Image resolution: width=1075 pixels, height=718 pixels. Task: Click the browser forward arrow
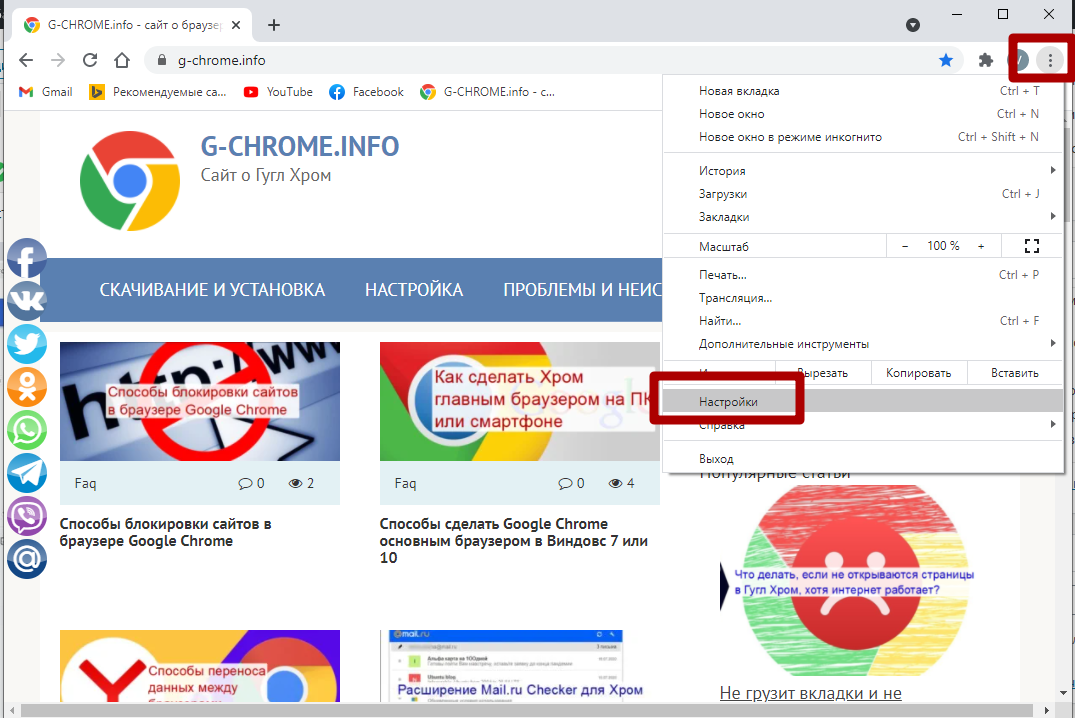point(58,60)
